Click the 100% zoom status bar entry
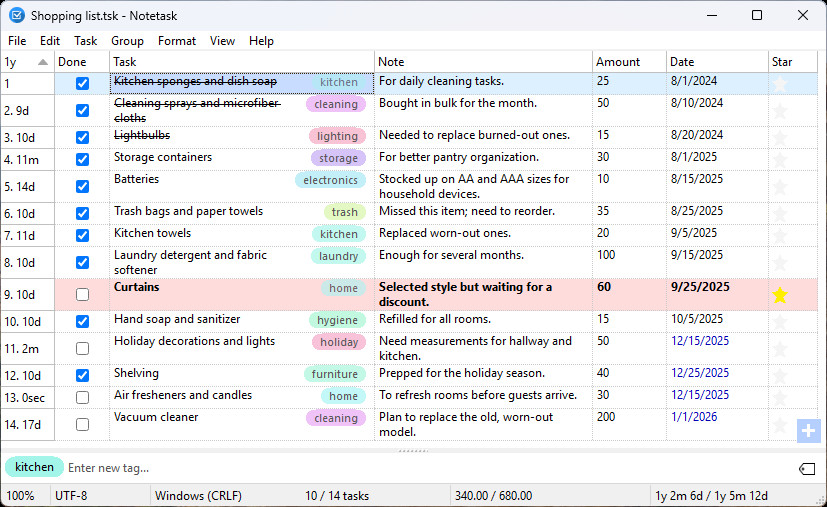Image resolution: width=827 pixels, height=507 pixels. point(20,496)
